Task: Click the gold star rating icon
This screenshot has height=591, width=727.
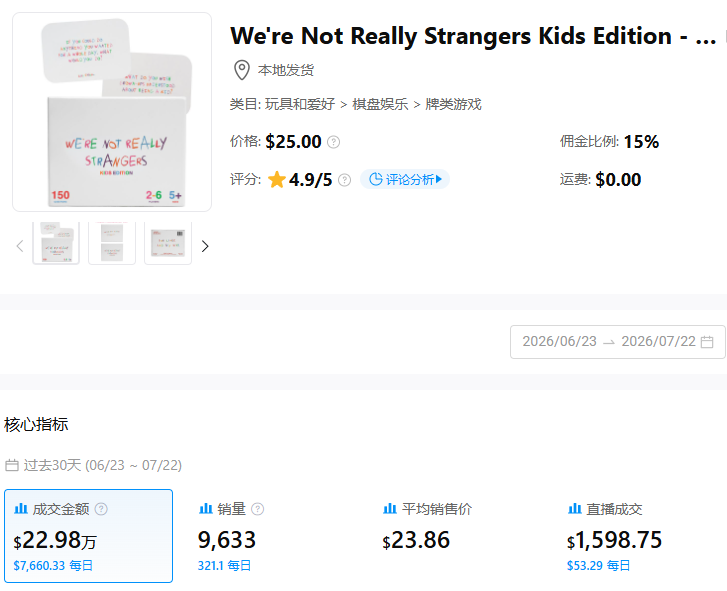Action: pyautogui.click(x=277, y=179)
